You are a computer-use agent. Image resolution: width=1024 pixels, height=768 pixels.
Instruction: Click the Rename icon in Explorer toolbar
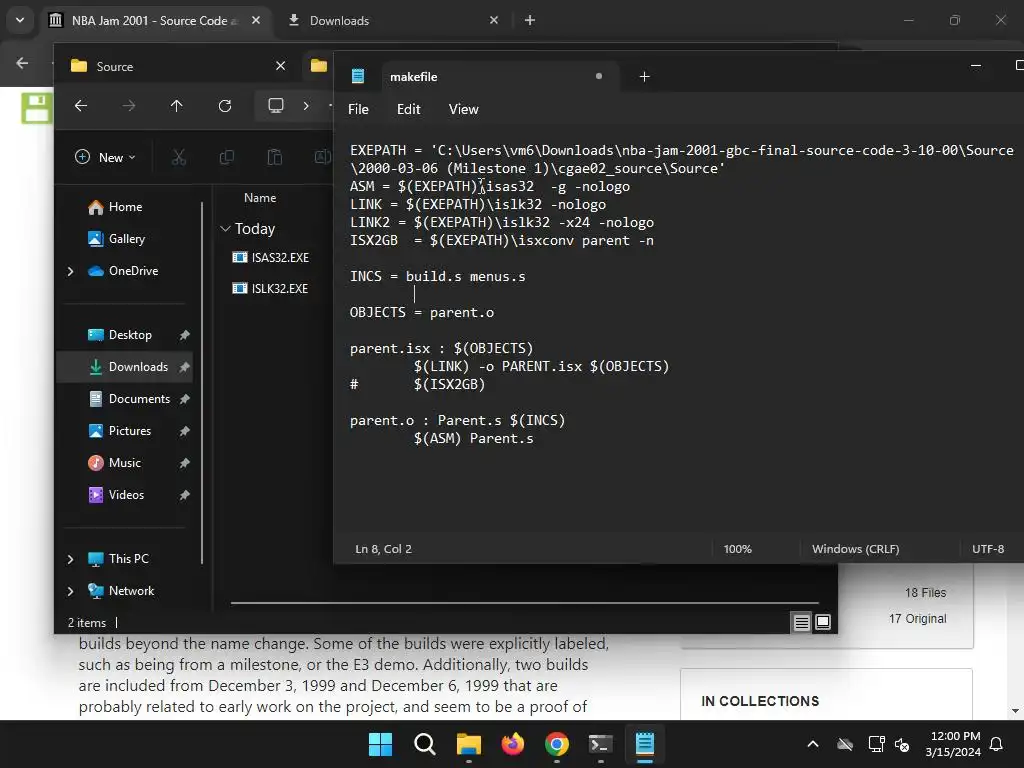tap(323, 157)
